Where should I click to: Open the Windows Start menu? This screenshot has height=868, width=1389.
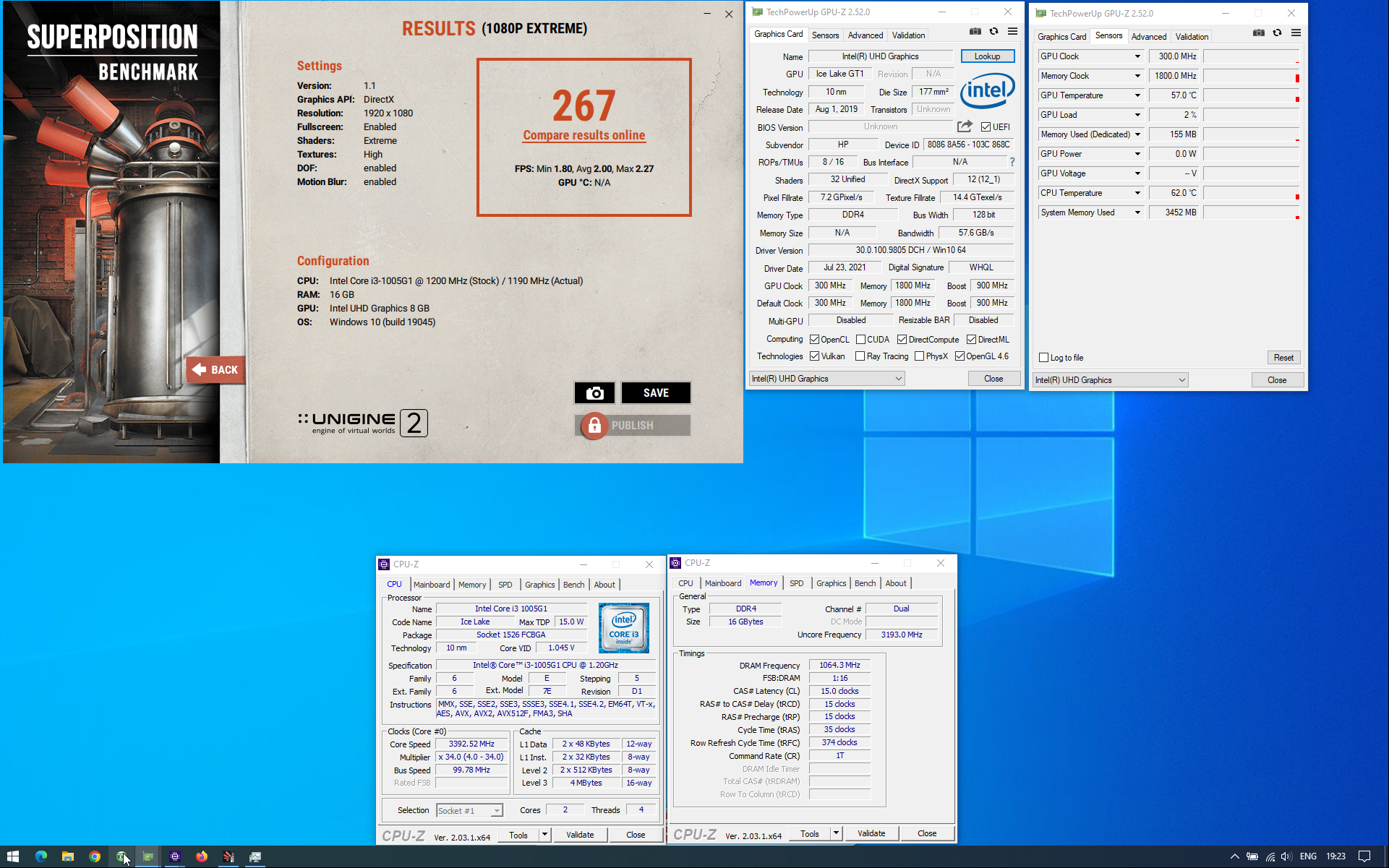pos(13,856)
